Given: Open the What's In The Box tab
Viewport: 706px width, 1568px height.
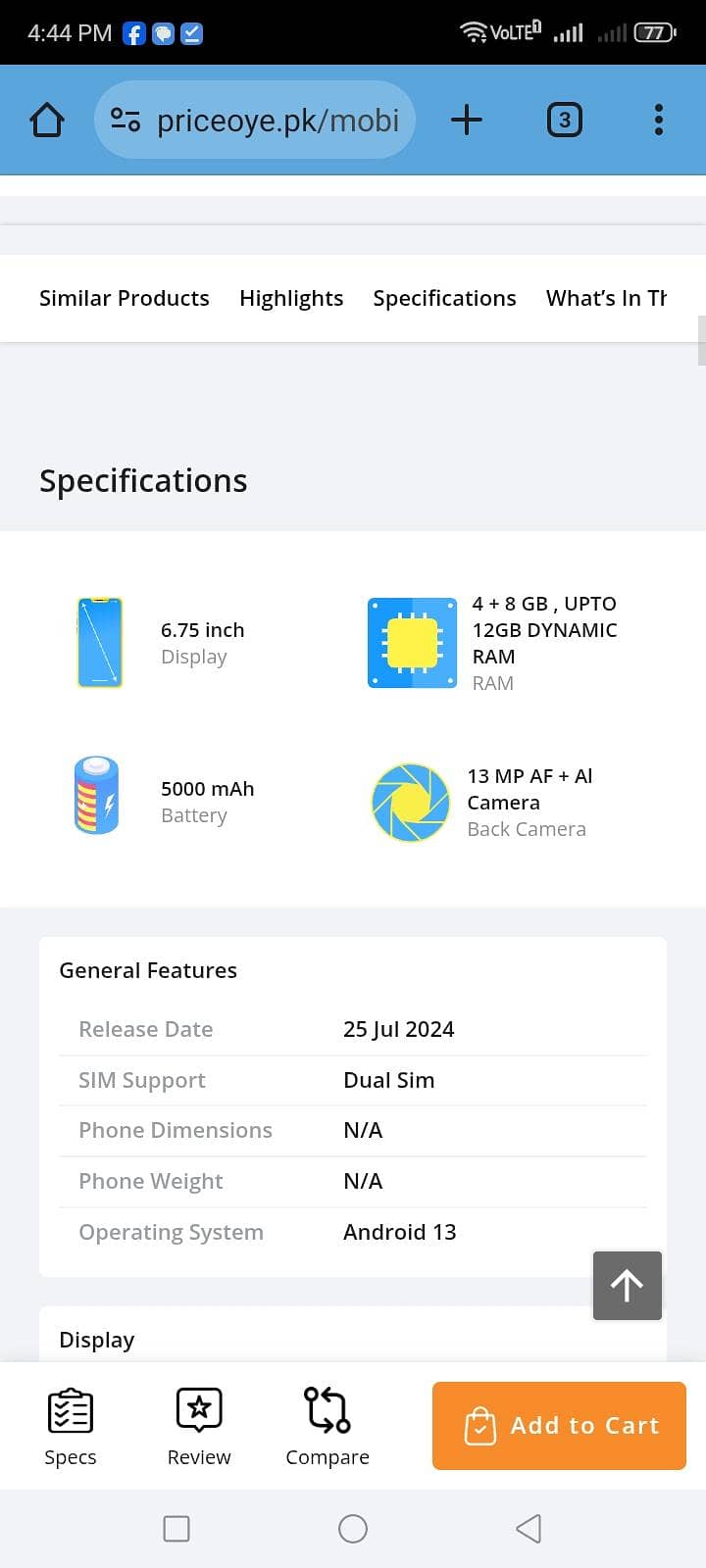Looking at the screenshot, I should coord(606,298).
